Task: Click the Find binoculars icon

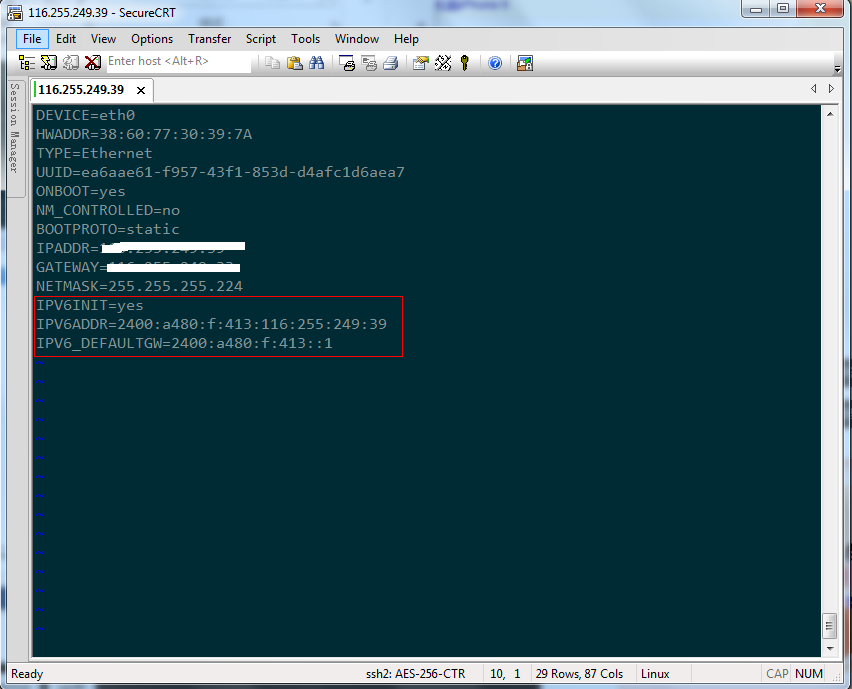Action: [316, 63]
